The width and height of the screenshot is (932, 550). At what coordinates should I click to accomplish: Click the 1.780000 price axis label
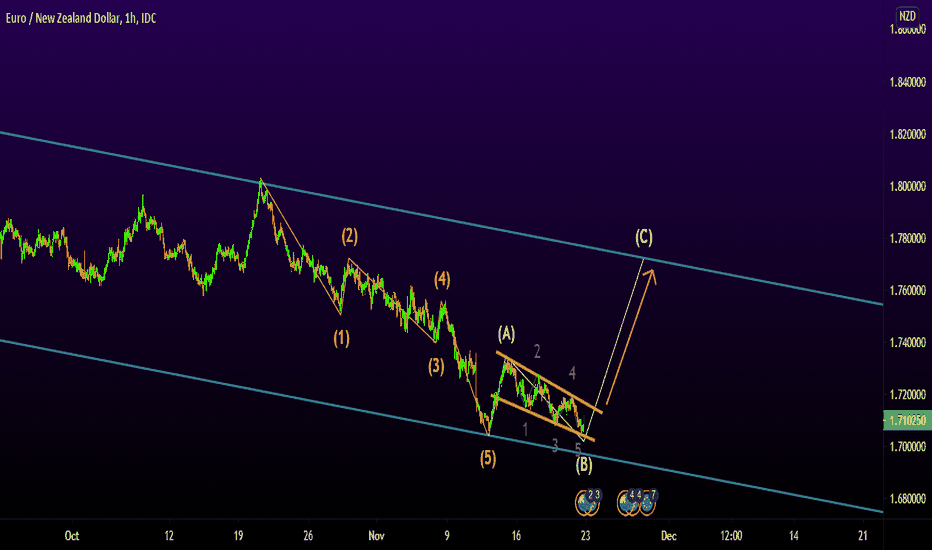click(908, 238)
